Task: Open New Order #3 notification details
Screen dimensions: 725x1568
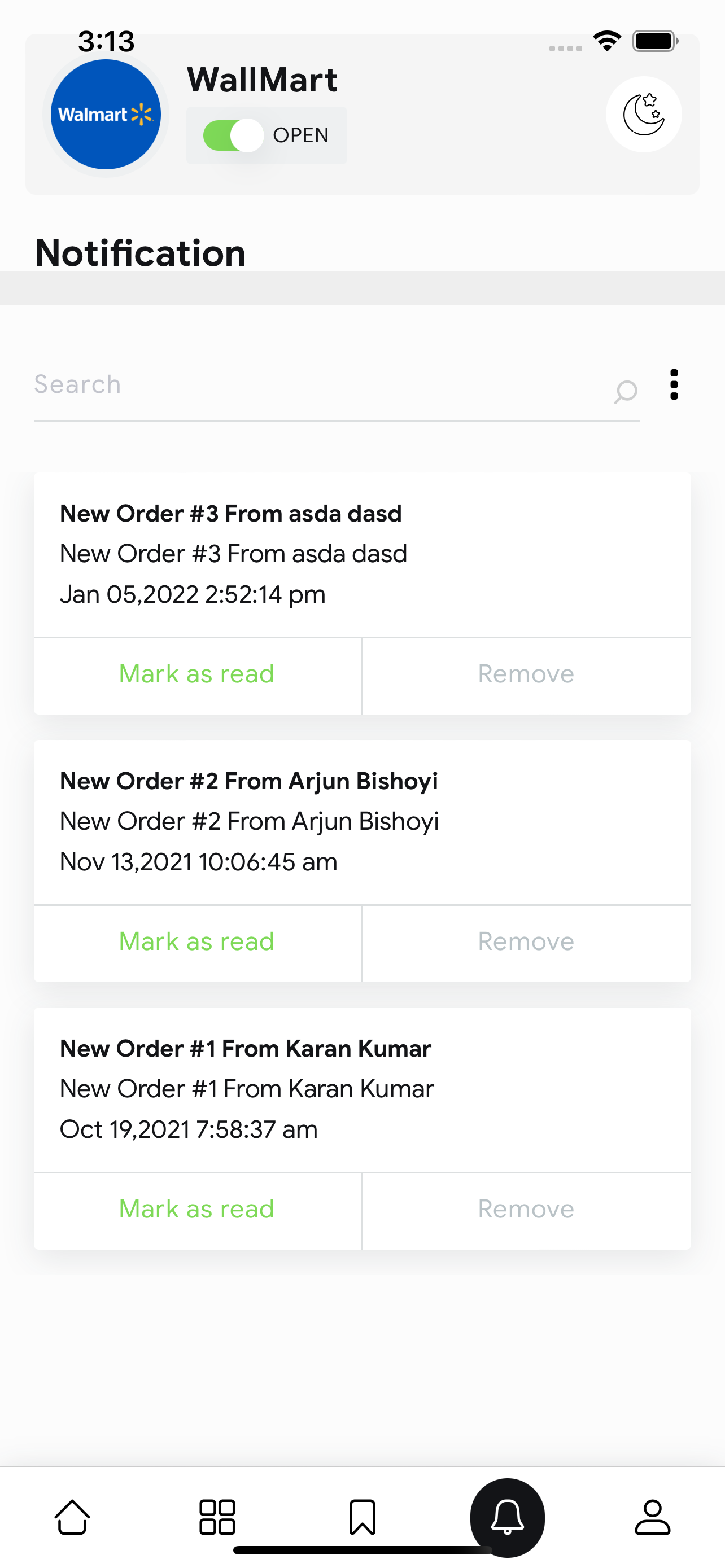Action: tap(362, 554)
